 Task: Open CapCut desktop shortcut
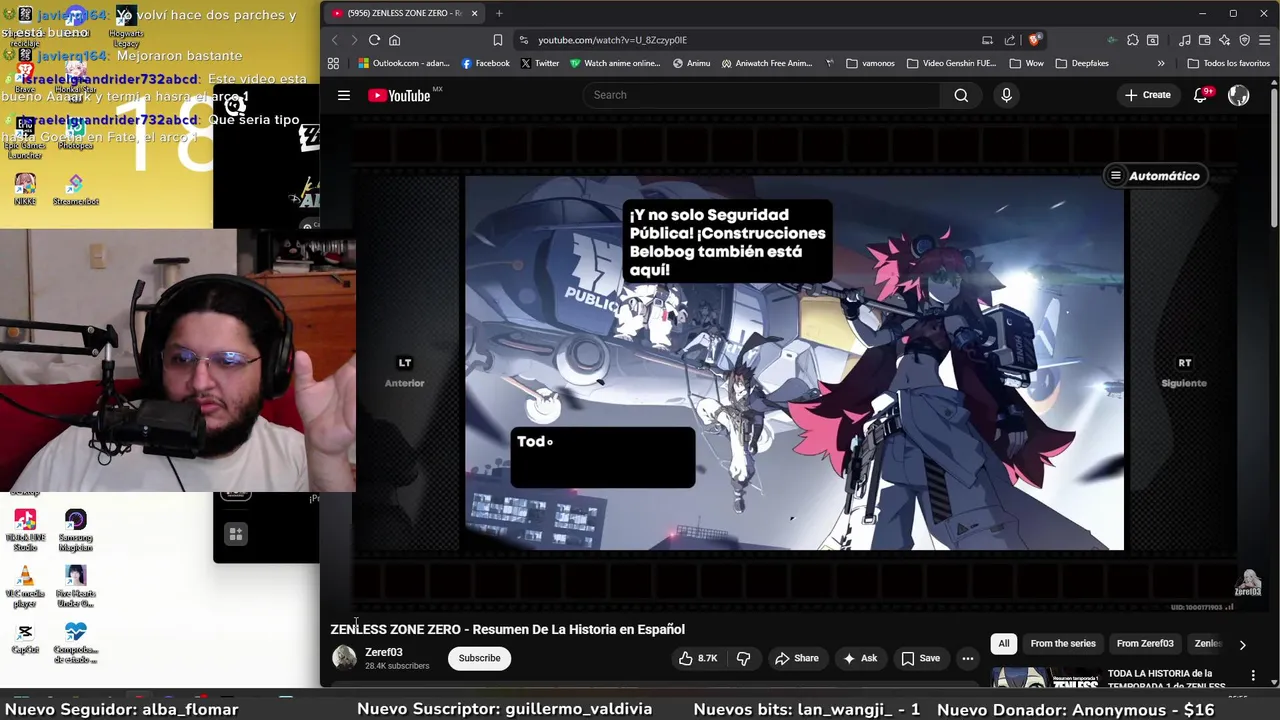tap(25, 638)
